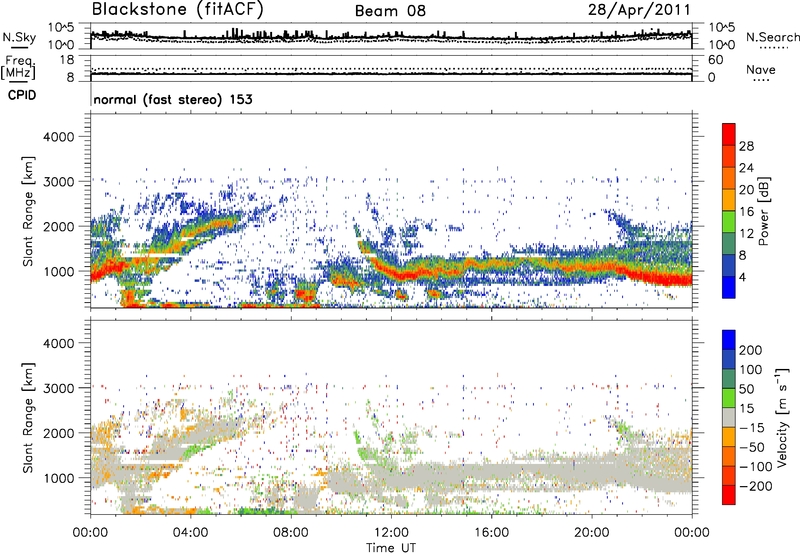Screen dimensions: 800x554
Task: Click the date "28/Apr/2011"
Action: (639, 10)
